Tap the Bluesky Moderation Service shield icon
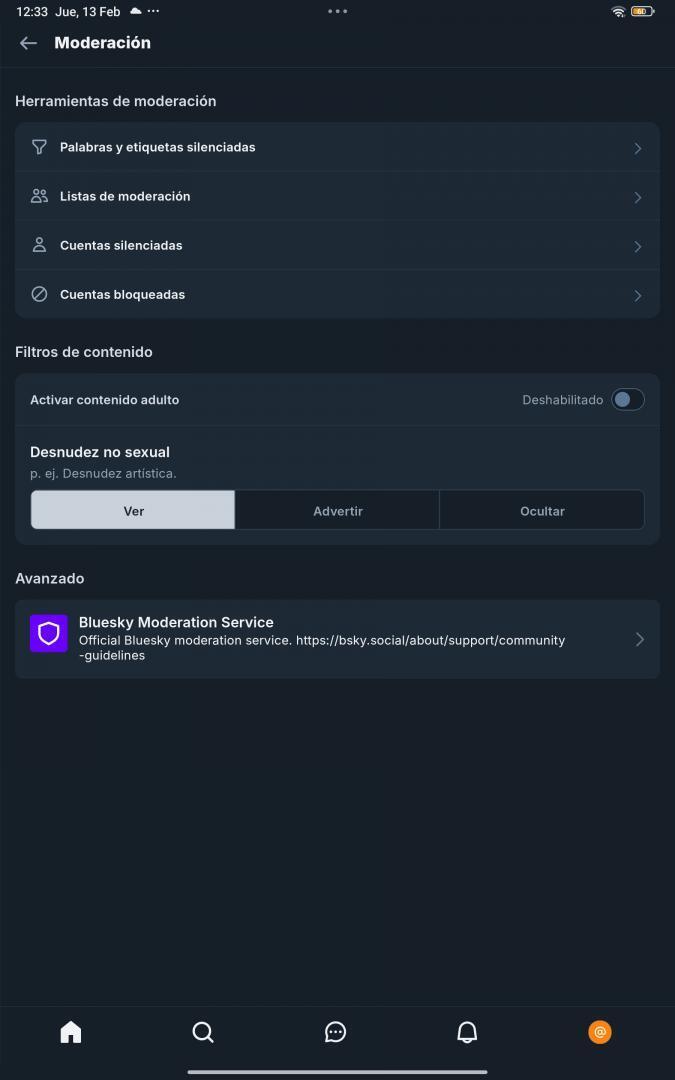 click(49, 634)
